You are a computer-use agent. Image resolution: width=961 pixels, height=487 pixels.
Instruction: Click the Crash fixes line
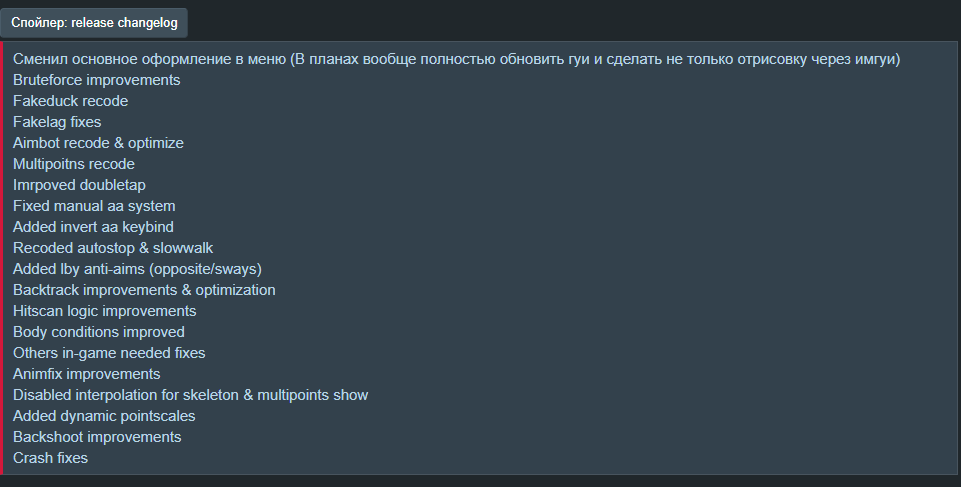click(50, 458)
